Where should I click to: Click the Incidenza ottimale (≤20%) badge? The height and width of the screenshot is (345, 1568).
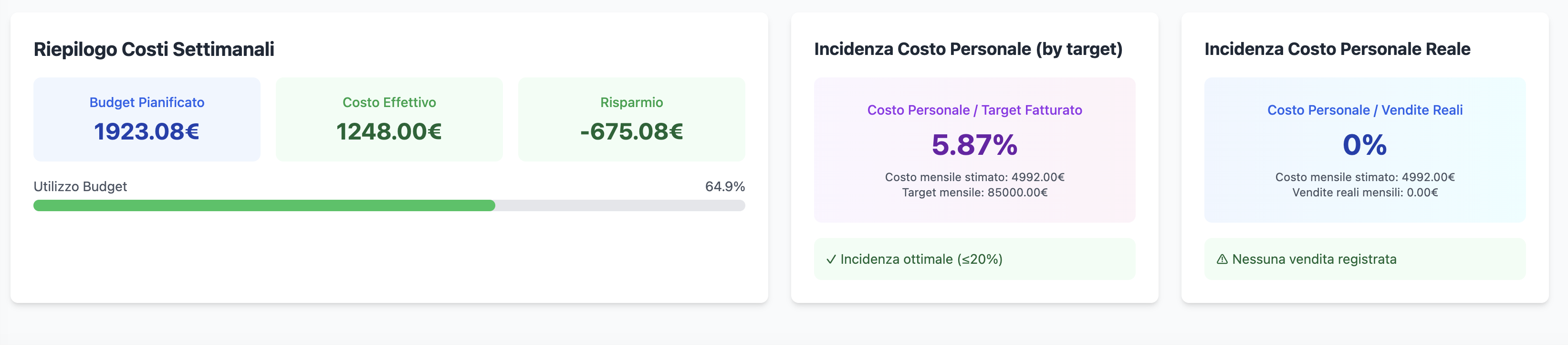(x=974, y=259)
